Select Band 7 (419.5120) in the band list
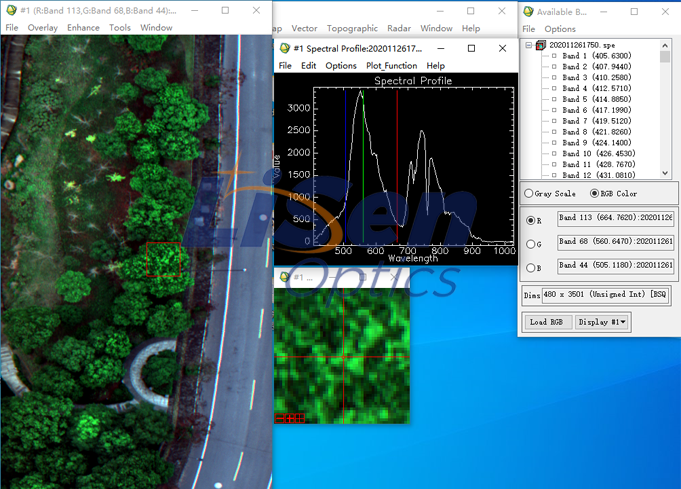The height and width of the screenshot is (489, 681). point(596,121)
